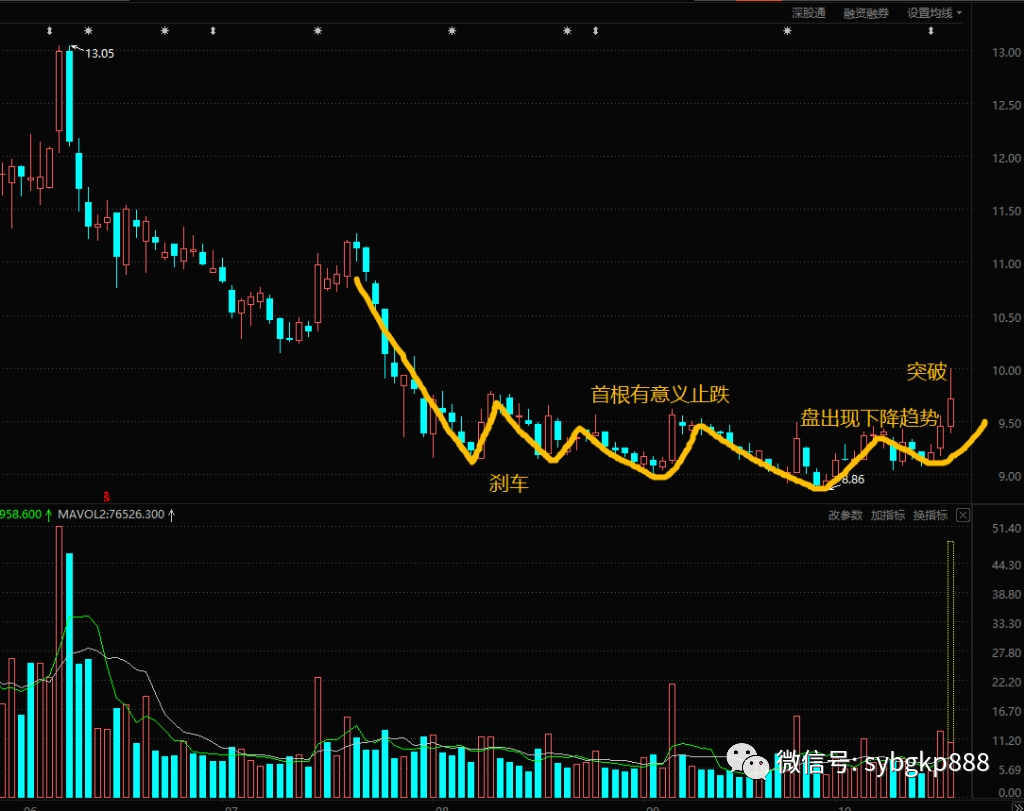The height and width of the screenshot is (811, 1024).
Task: Click the 22.20 volume axis label
Action: coord(1006,682)
